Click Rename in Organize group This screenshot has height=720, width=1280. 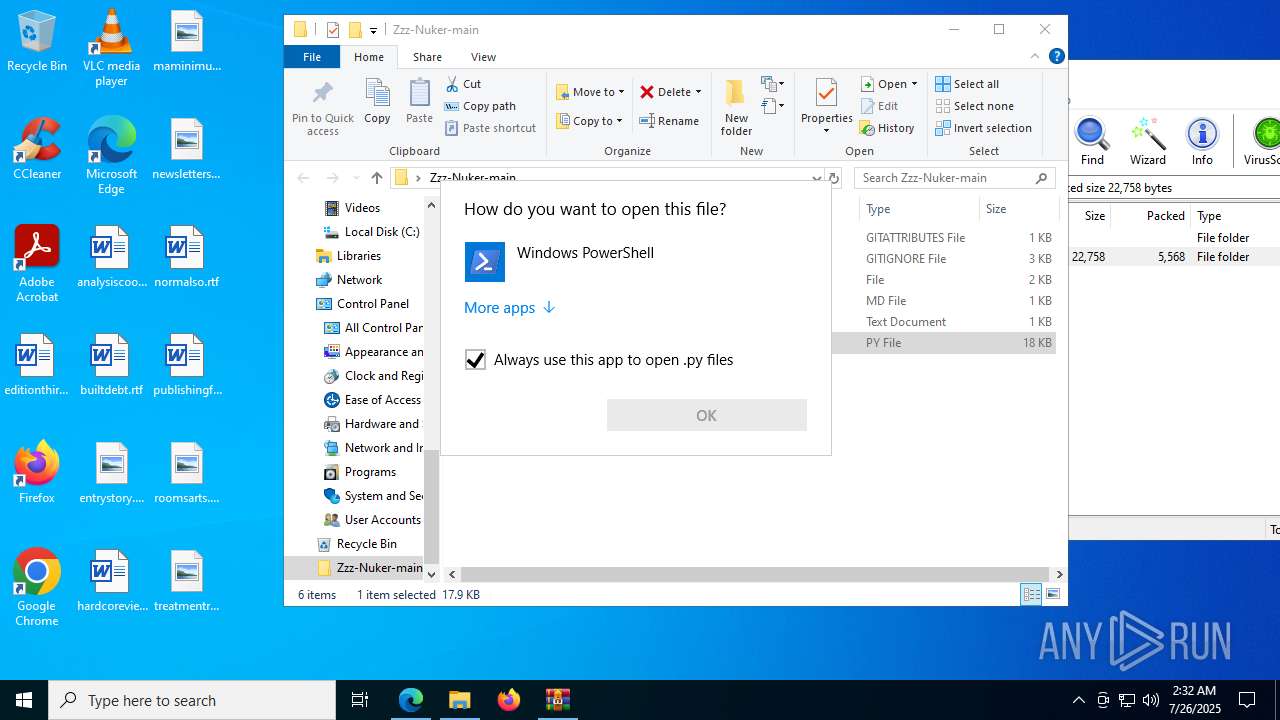pyautogui.click(x=669, y=121)
